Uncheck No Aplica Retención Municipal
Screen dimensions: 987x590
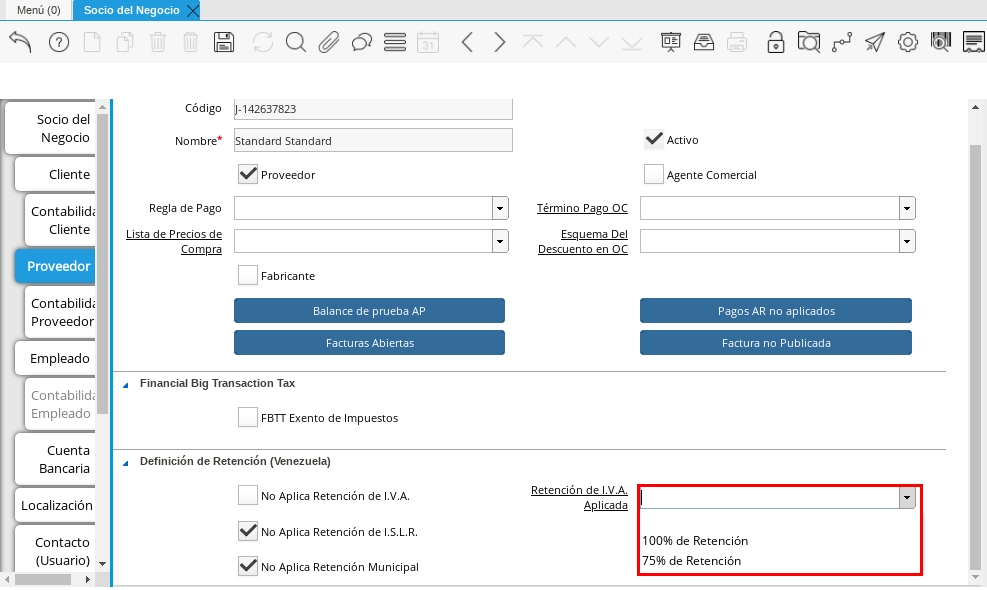pos(247,566)
